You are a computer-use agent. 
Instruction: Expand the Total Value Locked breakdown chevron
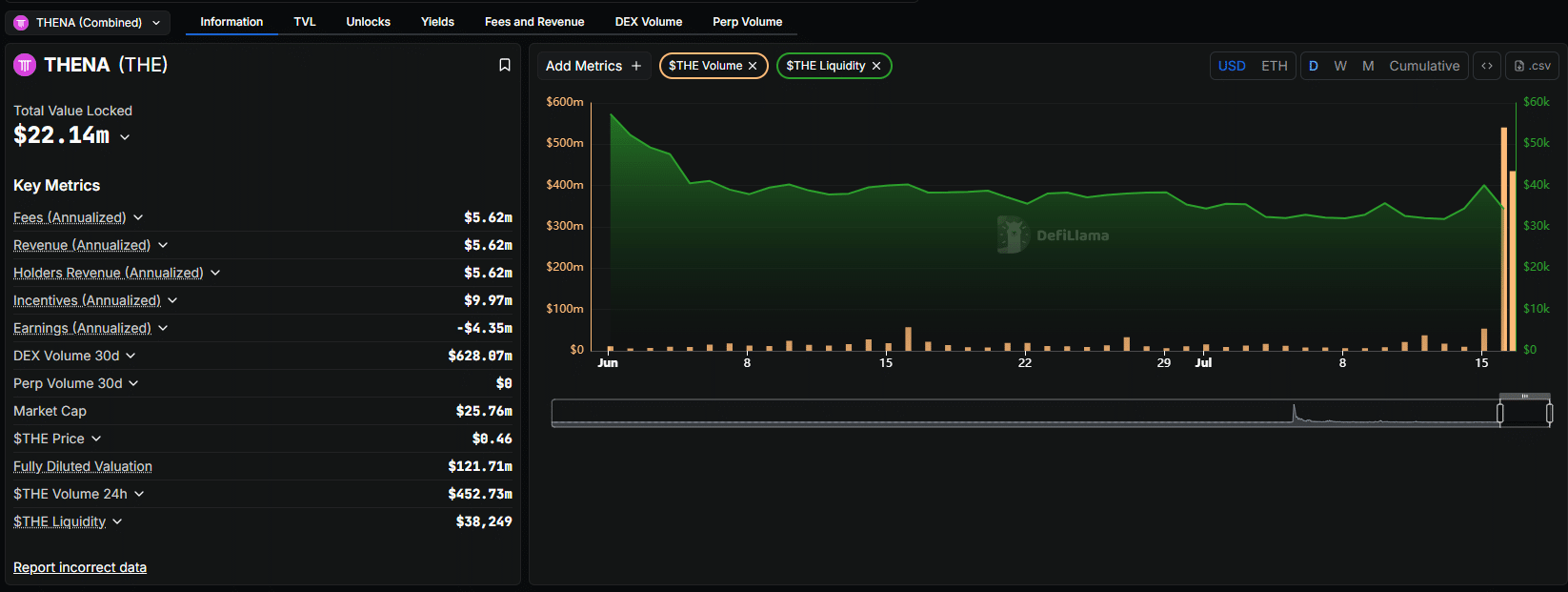(x=125, y=137)
